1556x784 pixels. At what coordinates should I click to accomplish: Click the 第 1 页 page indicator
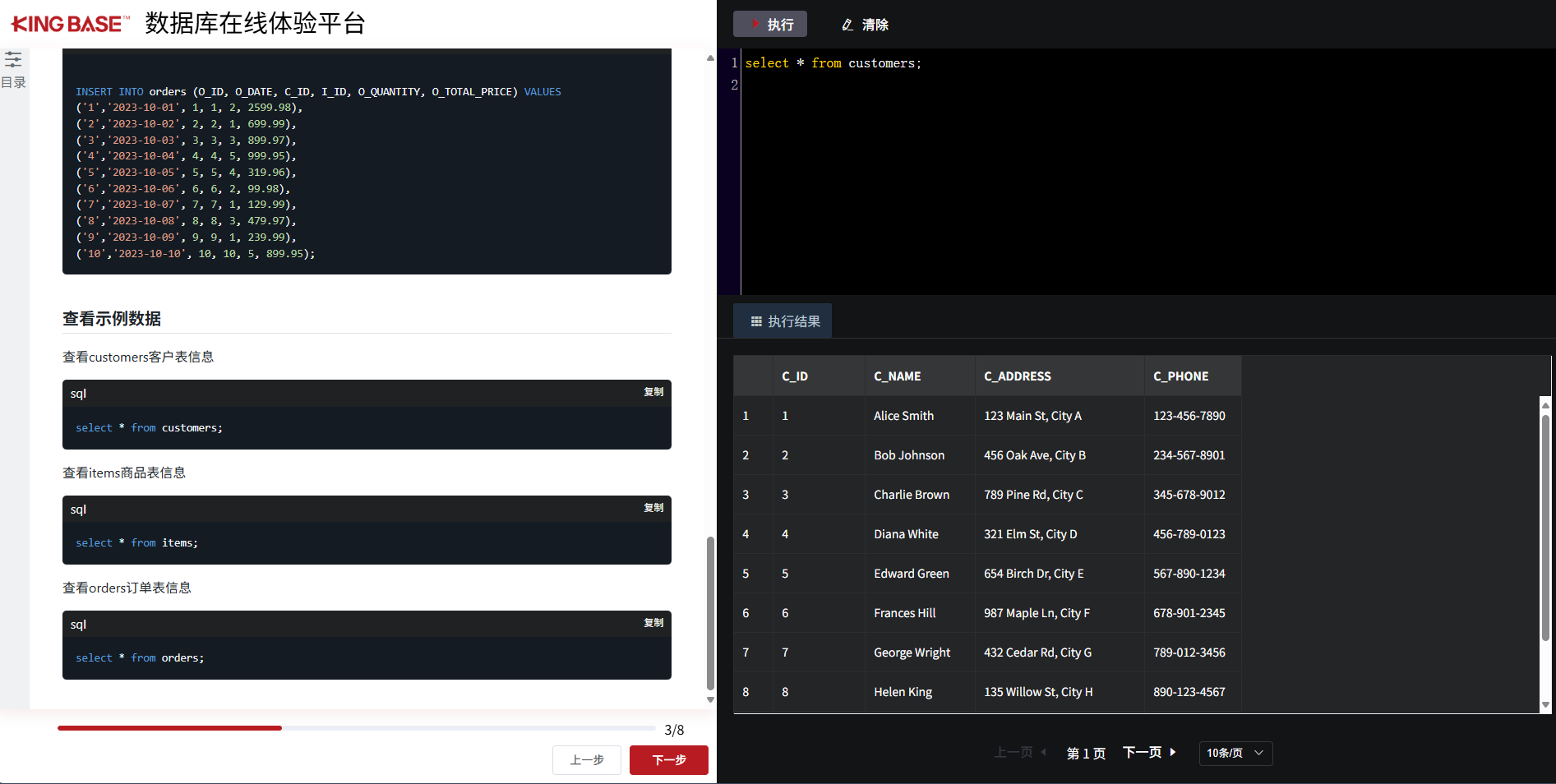click(x=1086, y=754)
